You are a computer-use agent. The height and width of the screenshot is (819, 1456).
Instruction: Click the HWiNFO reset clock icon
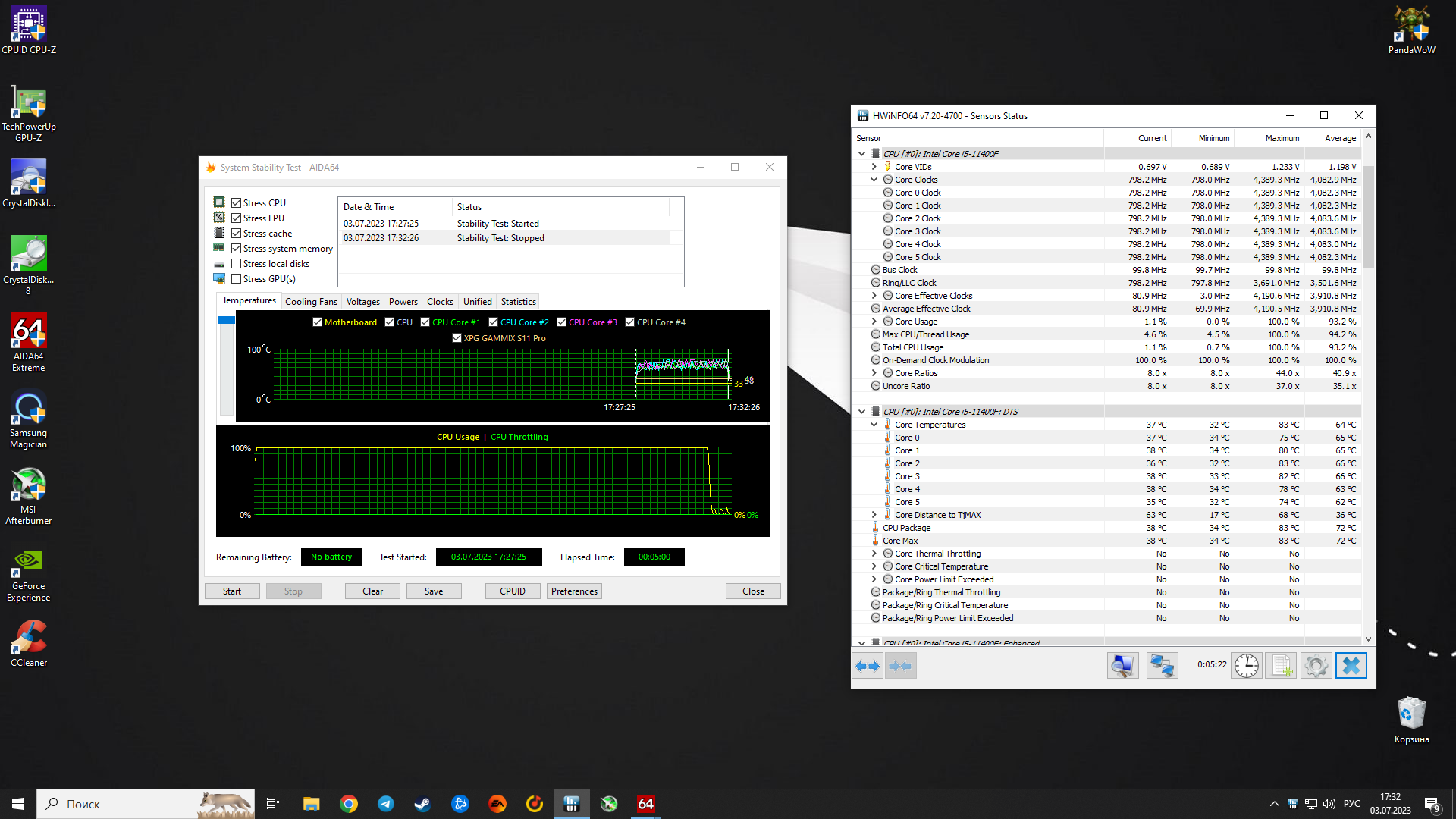pos(1246,666)
